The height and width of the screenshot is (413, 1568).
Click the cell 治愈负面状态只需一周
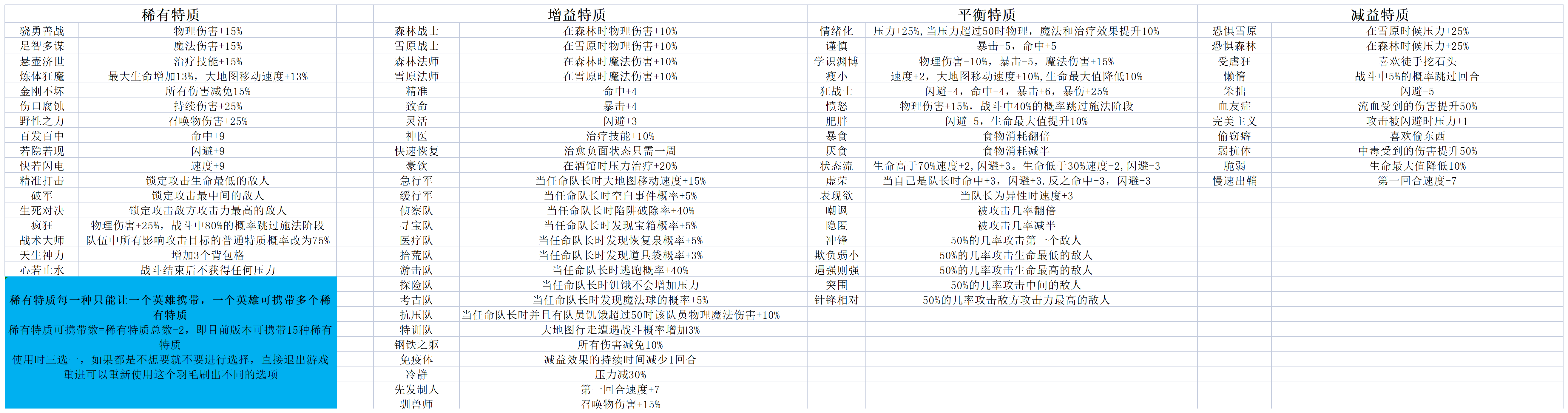(620, 151)
